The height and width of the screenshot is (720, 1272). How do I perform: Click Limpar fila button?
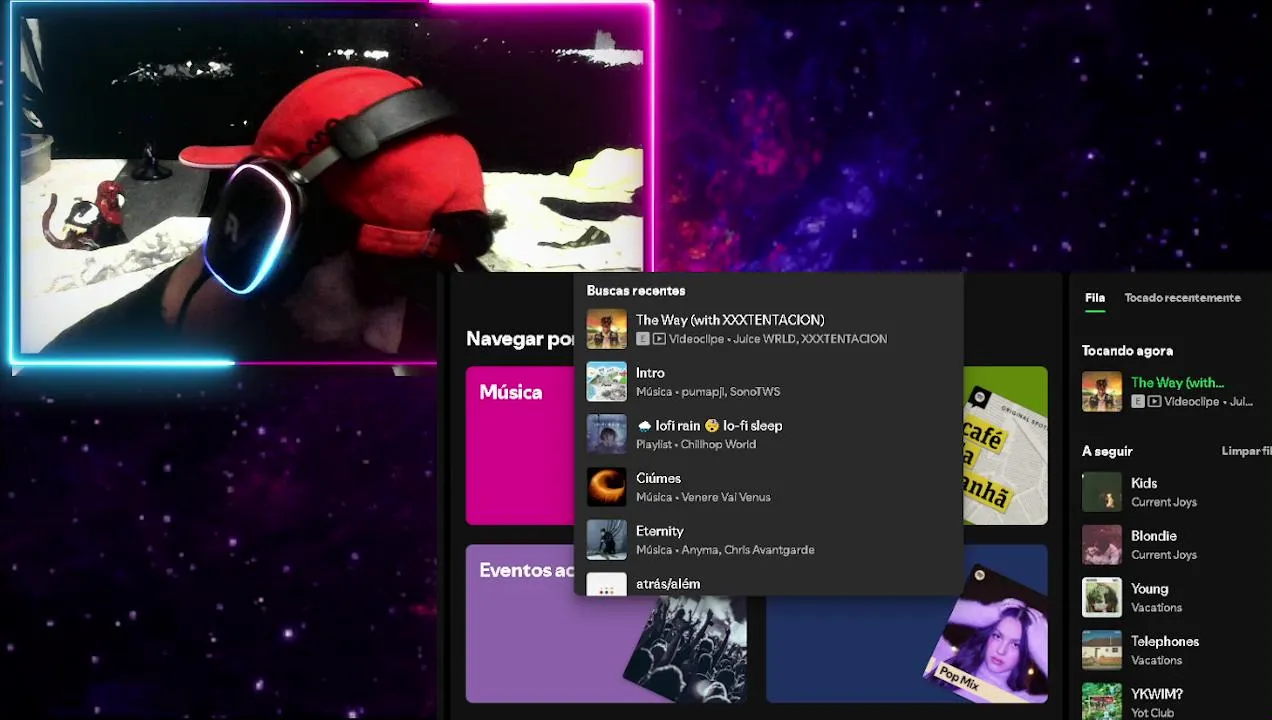(1246, 451)
